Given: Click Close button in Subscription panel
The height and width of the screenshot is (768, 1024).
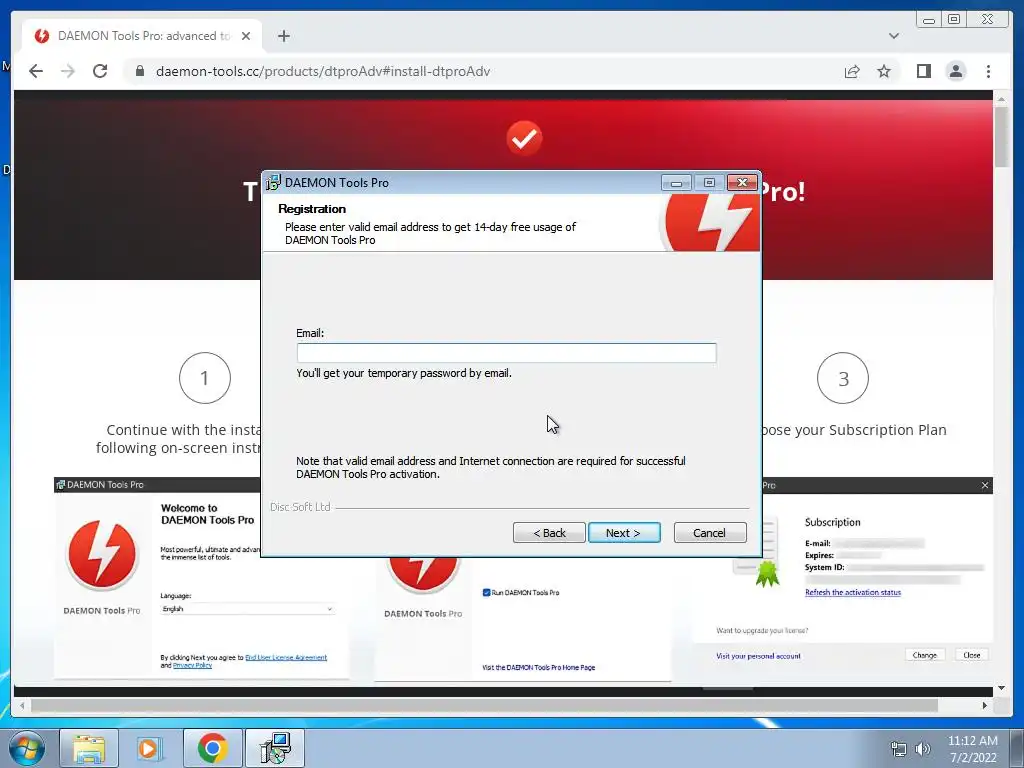Looking at the screenshot, I should pos(972,655).
